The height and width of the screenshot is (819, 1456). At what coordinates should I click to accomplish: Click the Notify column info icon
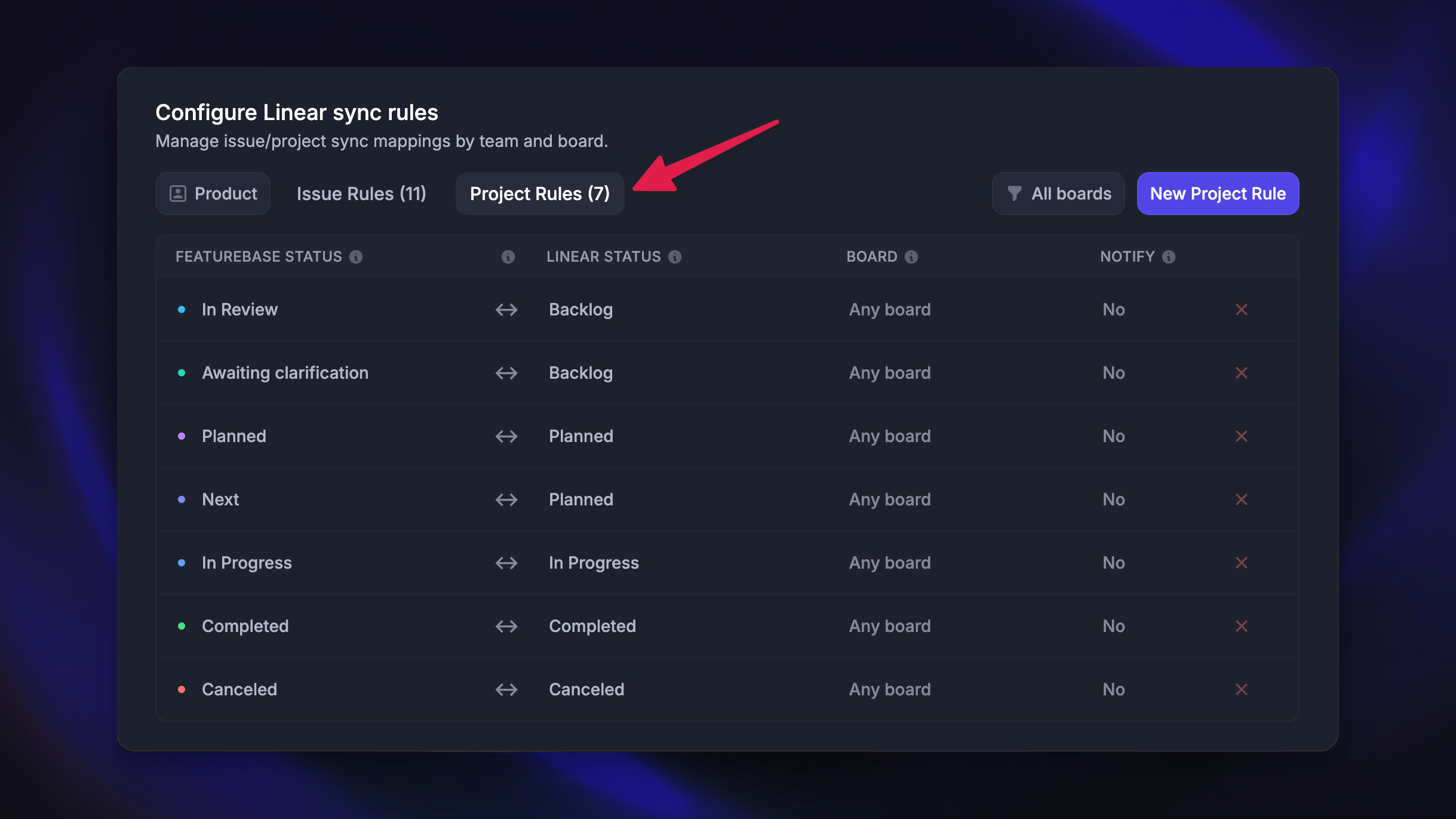tap(1169, 257)
